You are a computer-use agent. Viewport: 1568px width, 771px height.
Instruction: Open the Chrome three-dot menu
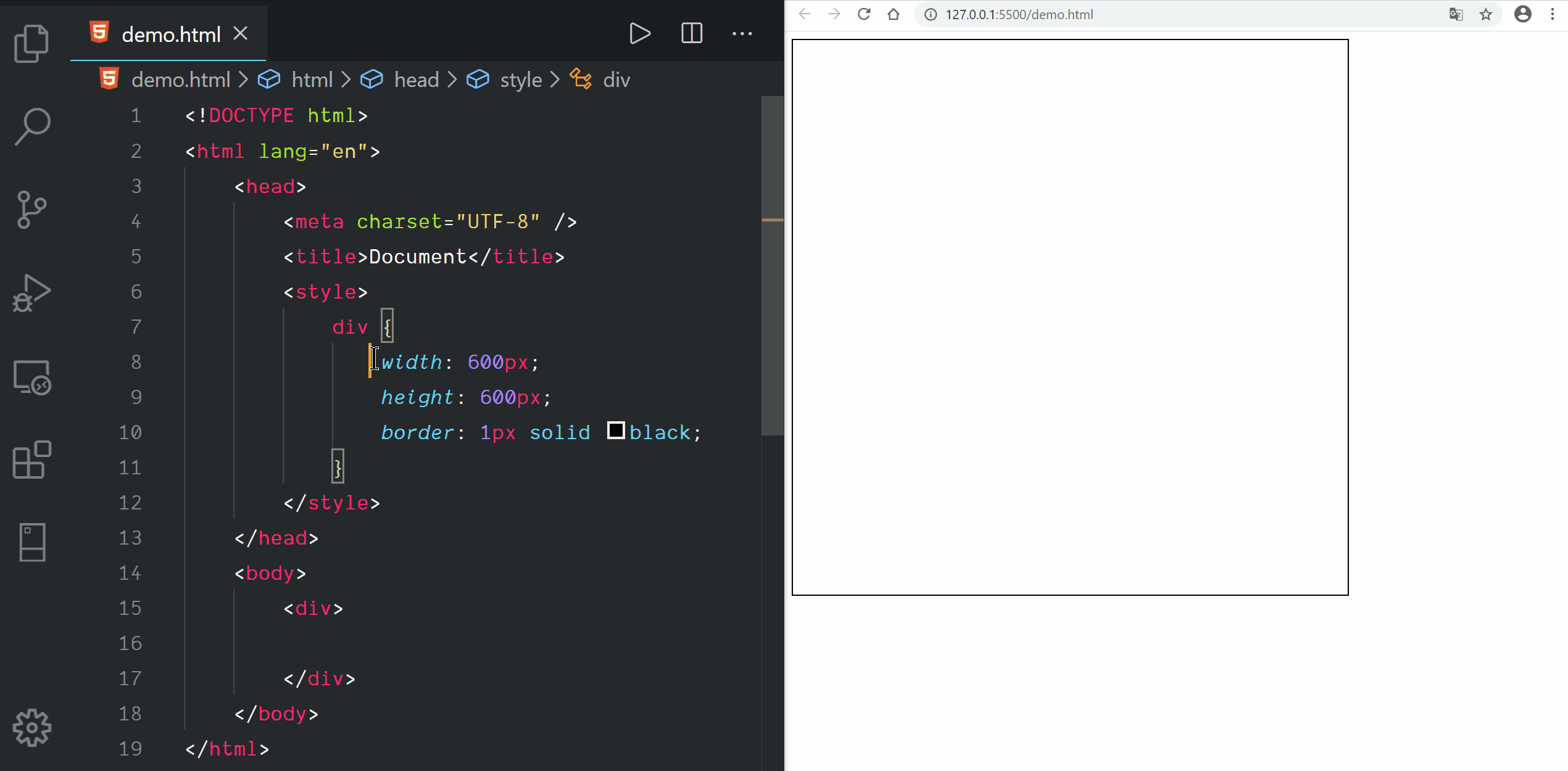coord(1553,14)
